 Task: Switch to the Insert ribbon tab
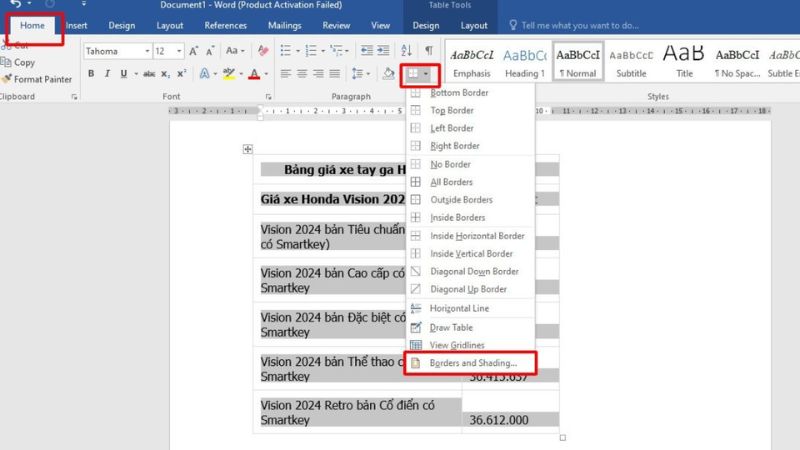tap(77, 25)
